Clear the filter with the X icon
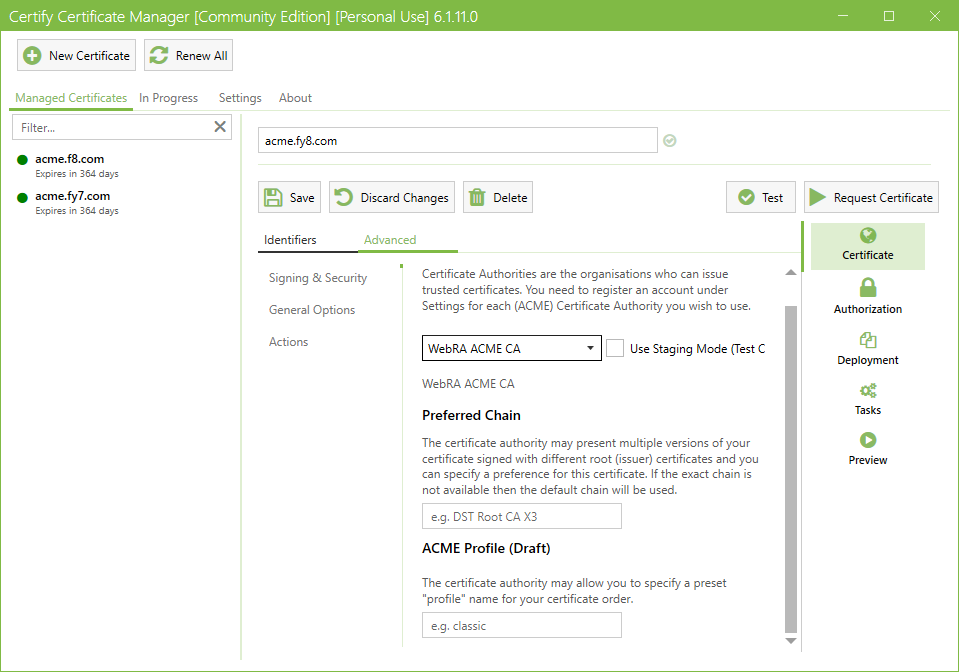This screenshot has width=959, height=672. tap(220, 127)
